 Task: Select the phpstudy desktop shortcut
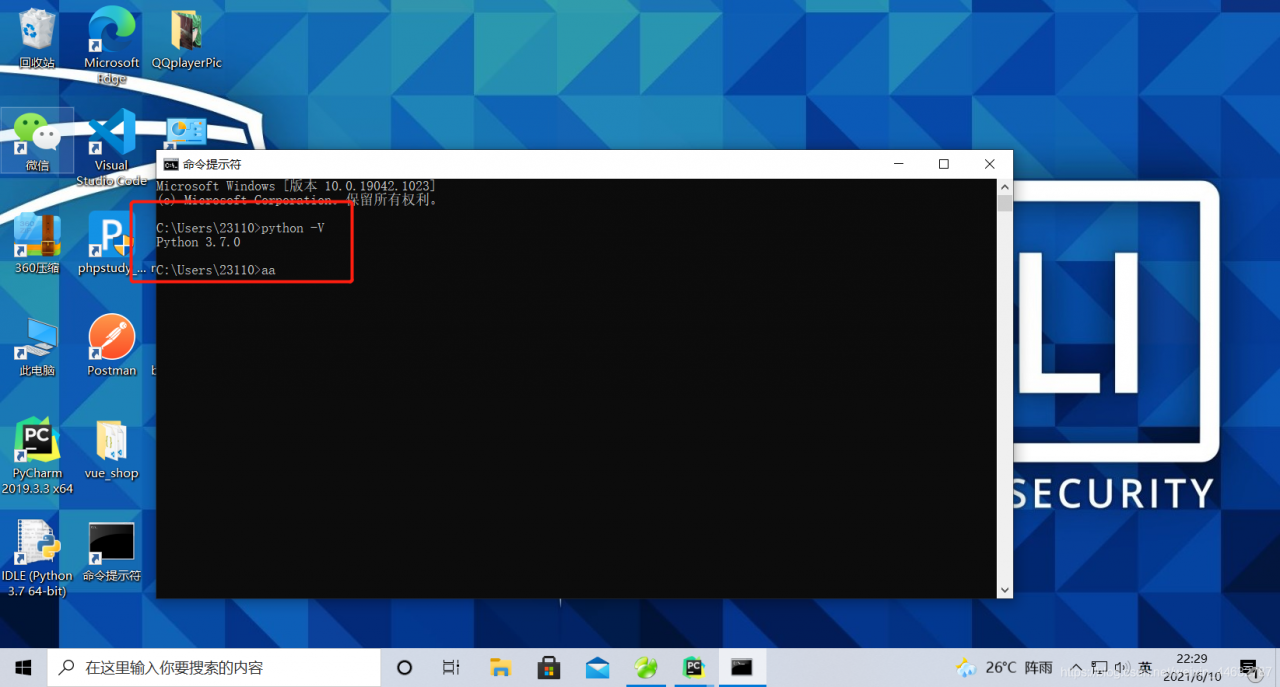pyautogui.click(x=112, y=243)
